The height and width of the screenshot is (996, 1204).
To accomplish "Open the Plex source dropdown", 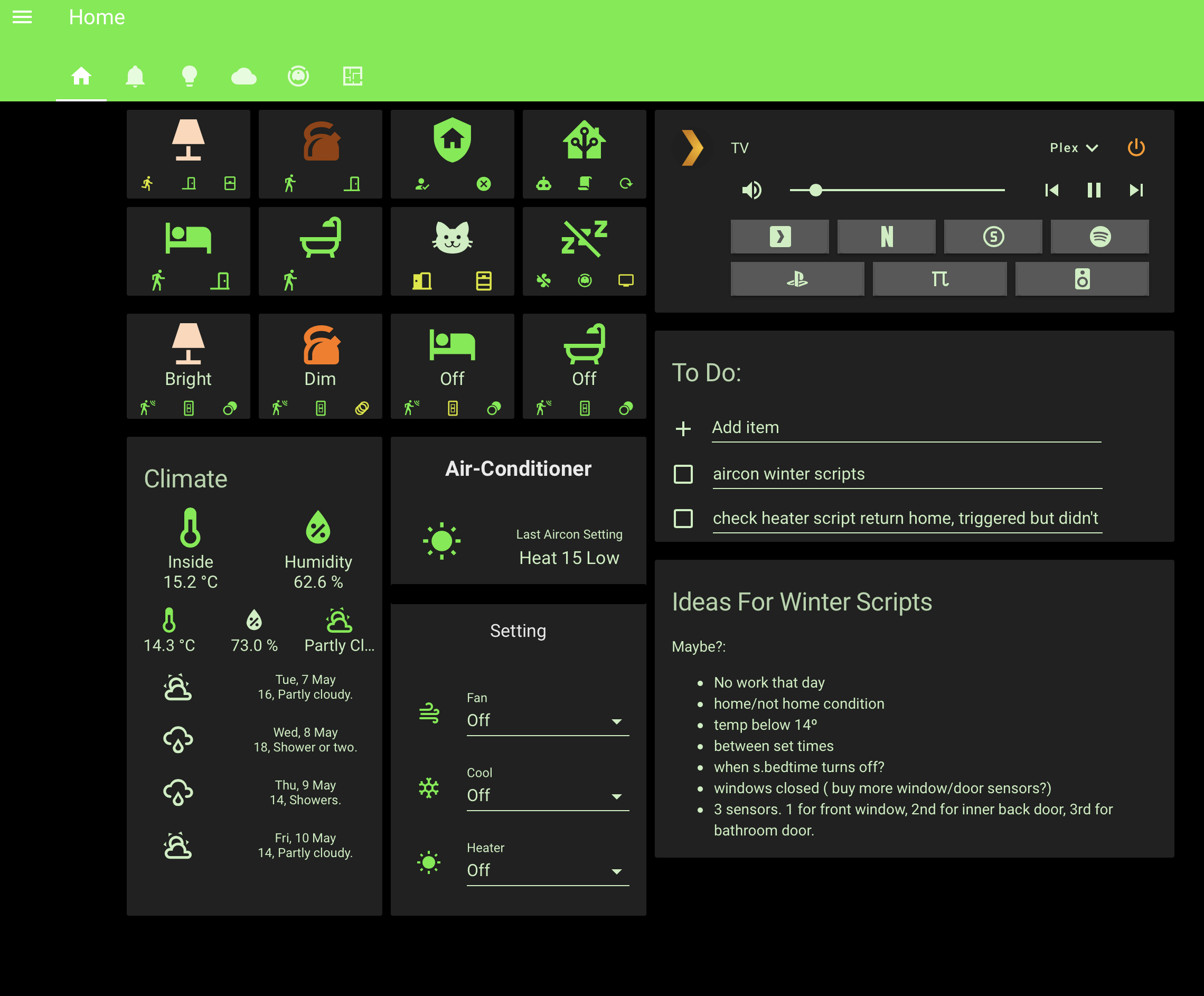I will [1073, 148].
